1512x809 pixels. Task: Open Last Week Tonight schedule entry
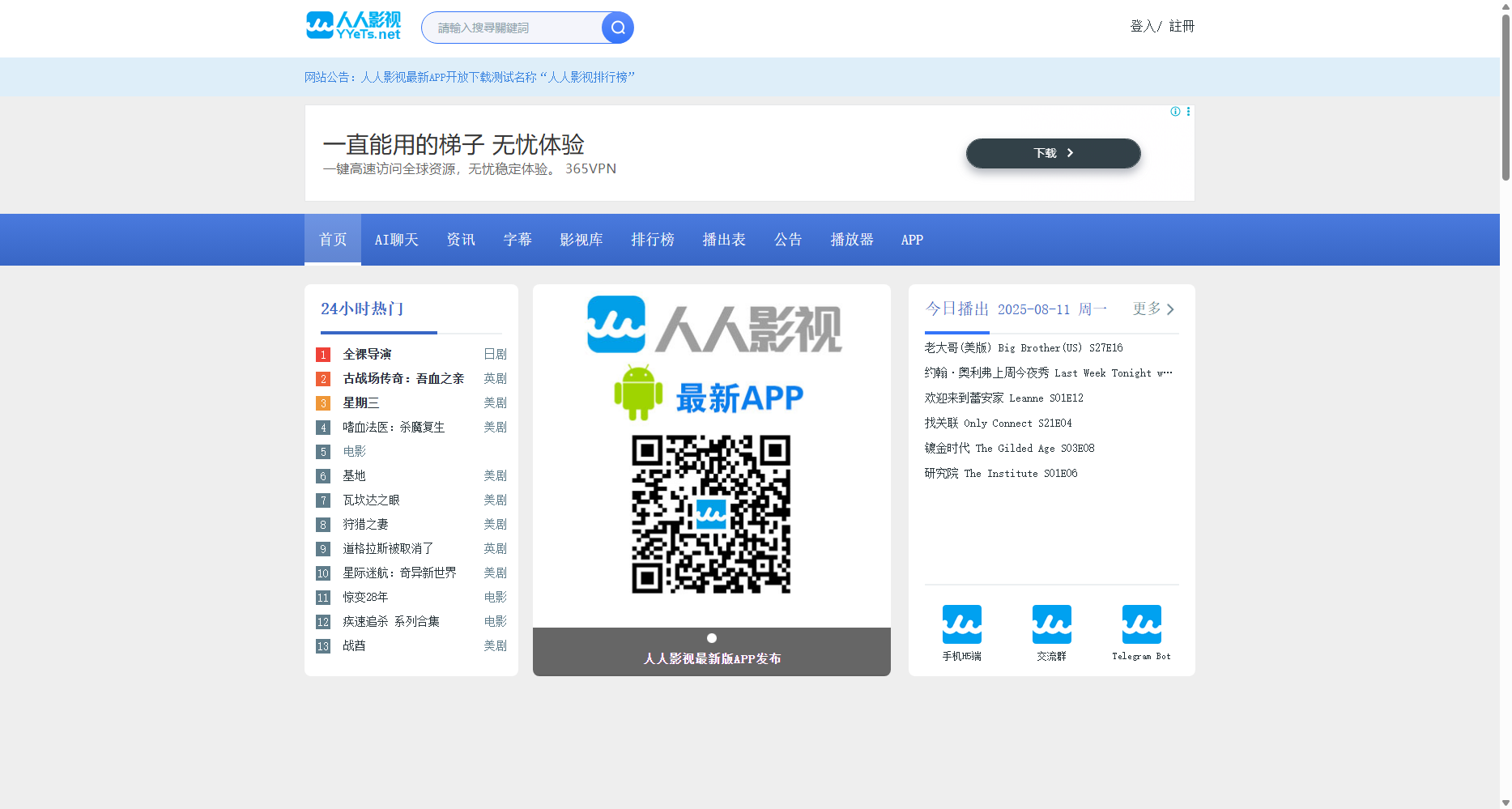pyautogui.click(x=1049, y=373)
